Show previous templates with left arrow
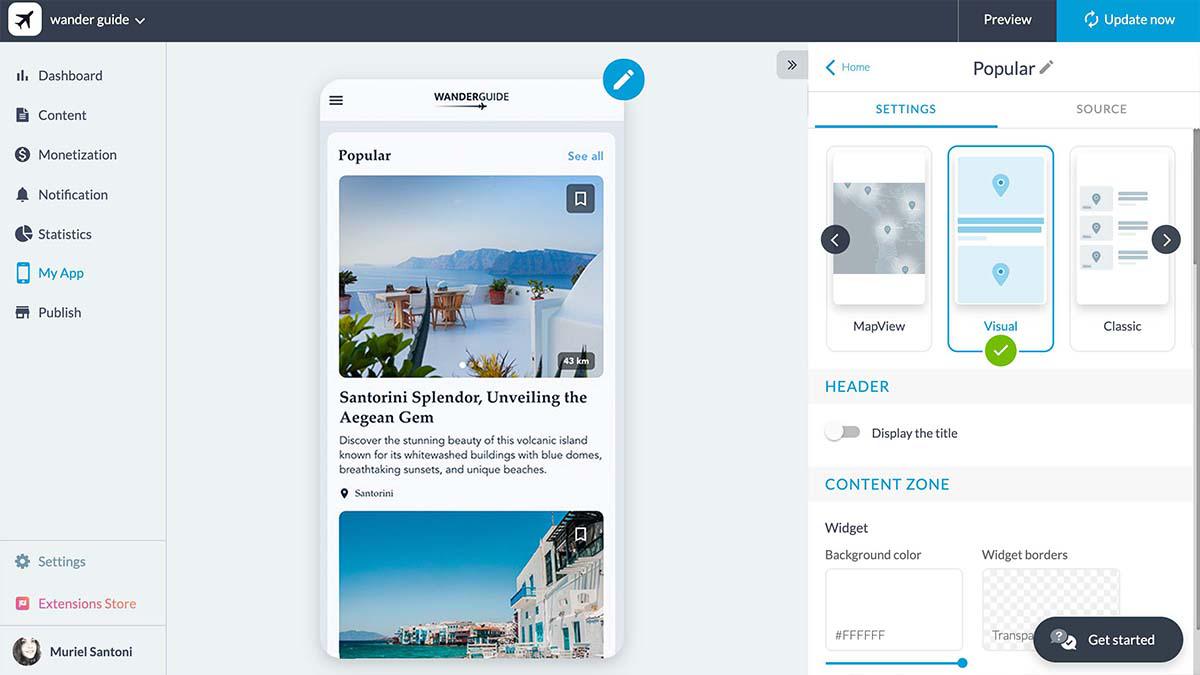The image size is (1200, 675). pos(835,240)
